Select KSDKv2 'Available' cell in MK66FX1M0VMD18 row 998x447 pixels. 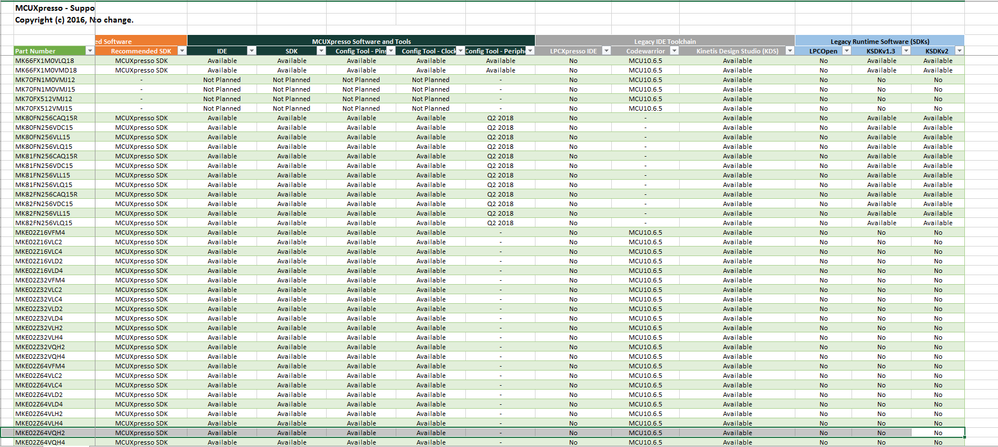(x=938, y=70)
